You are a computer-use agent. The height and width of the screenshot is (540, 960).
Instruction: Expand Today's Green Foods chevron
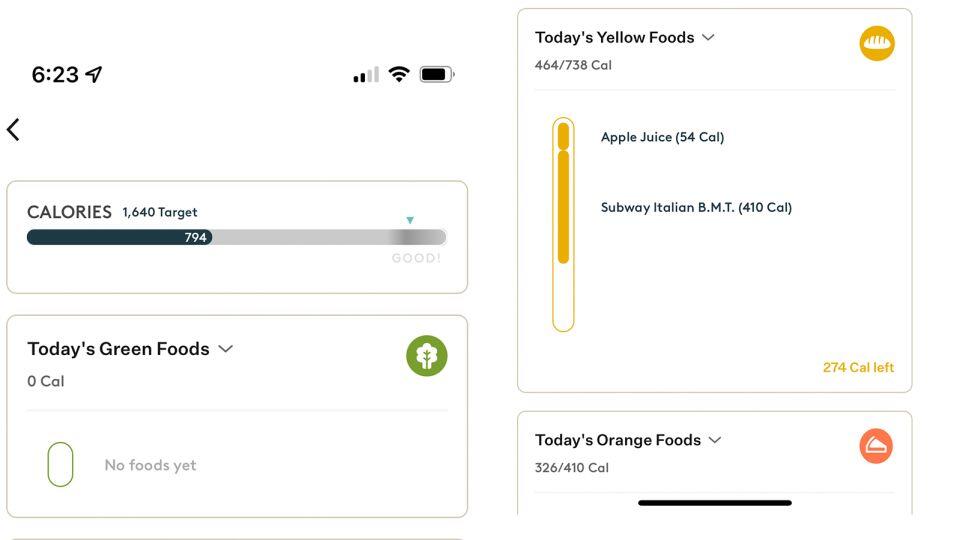(x=226, y=349)
